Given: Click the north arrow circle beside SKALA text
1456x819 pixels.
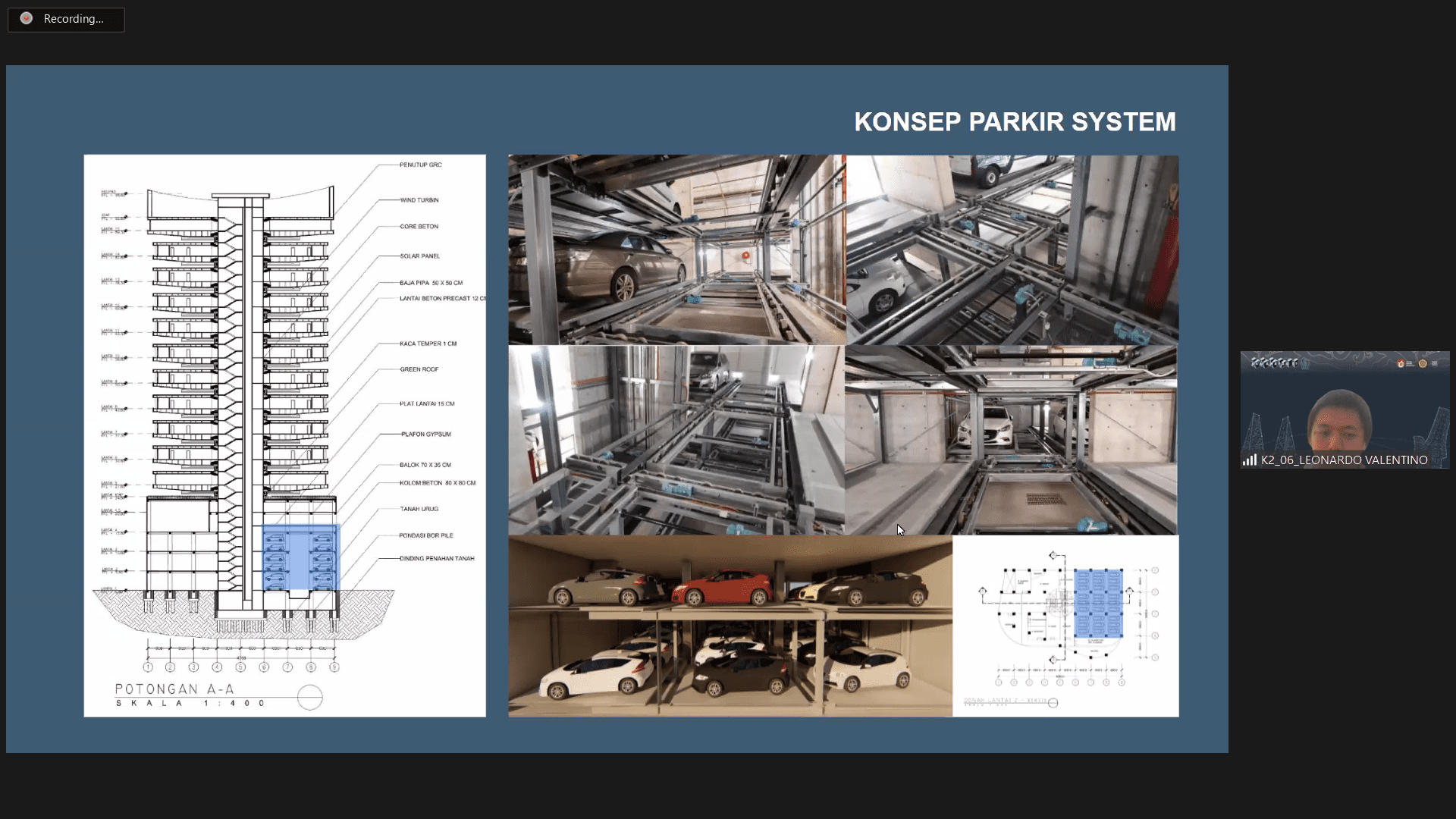Looking at the screenshot, I should click(309, 697).
